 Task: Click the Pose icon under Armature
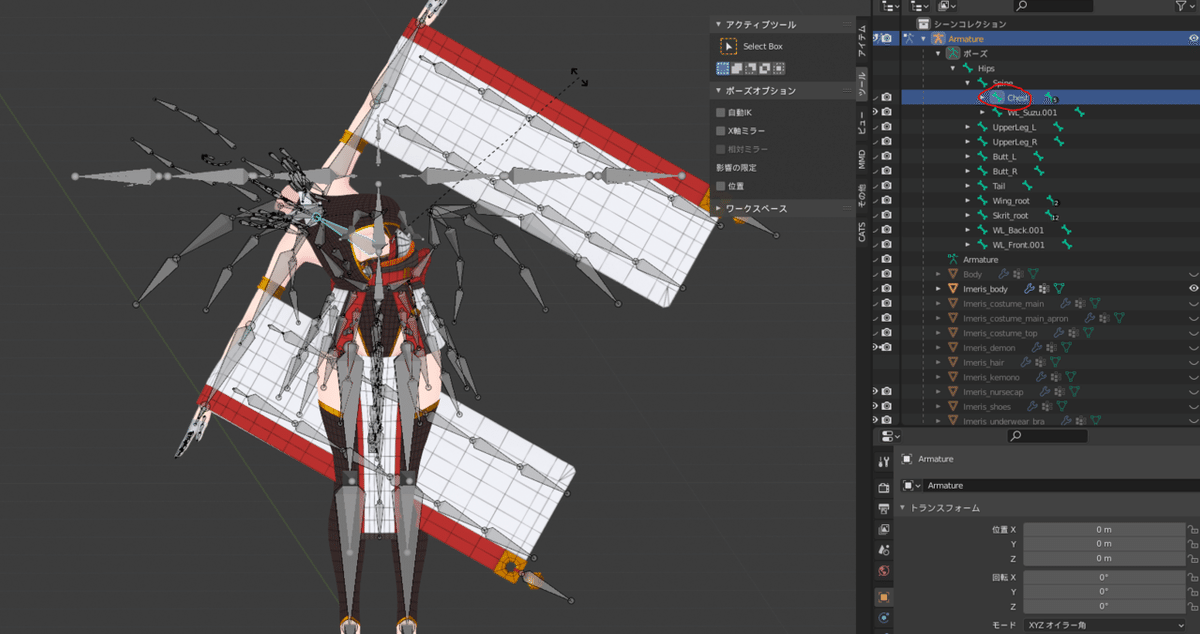[953, 53]
